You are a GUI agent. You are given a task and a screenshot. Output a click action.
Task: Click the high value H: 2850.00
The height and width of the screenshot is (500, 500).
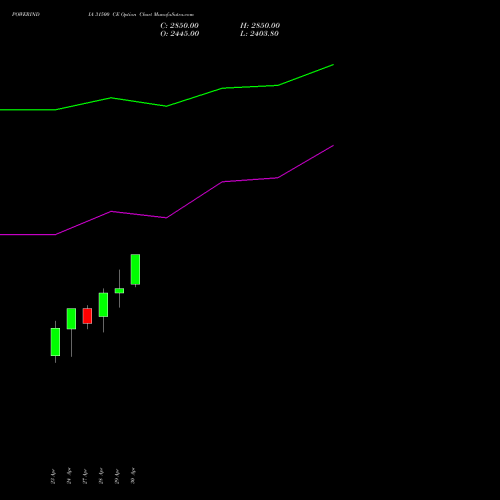tap(260, 26)
